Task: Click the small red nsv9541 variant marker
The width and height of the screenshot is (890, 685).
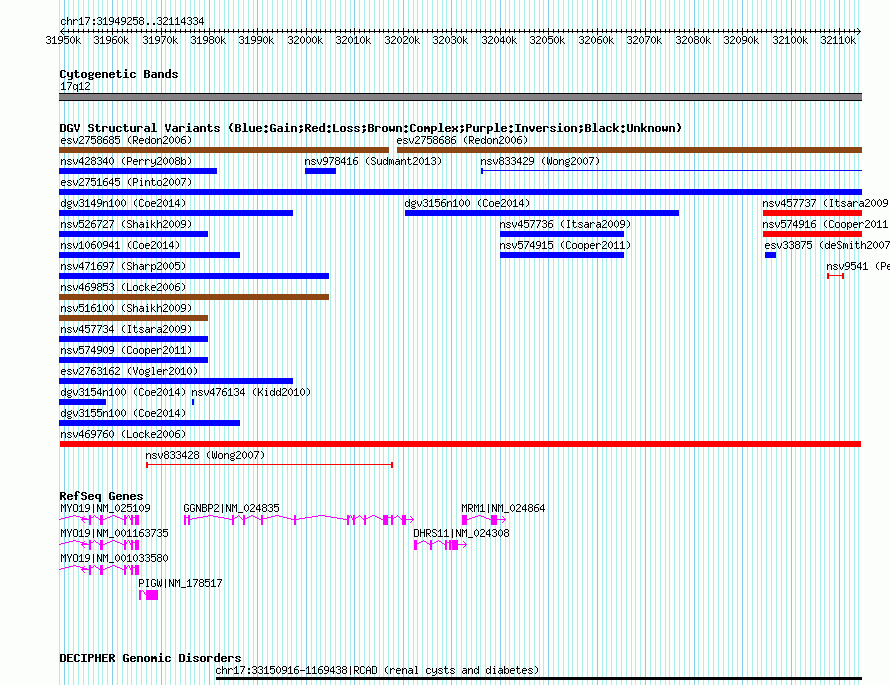Action: point(836,276)
